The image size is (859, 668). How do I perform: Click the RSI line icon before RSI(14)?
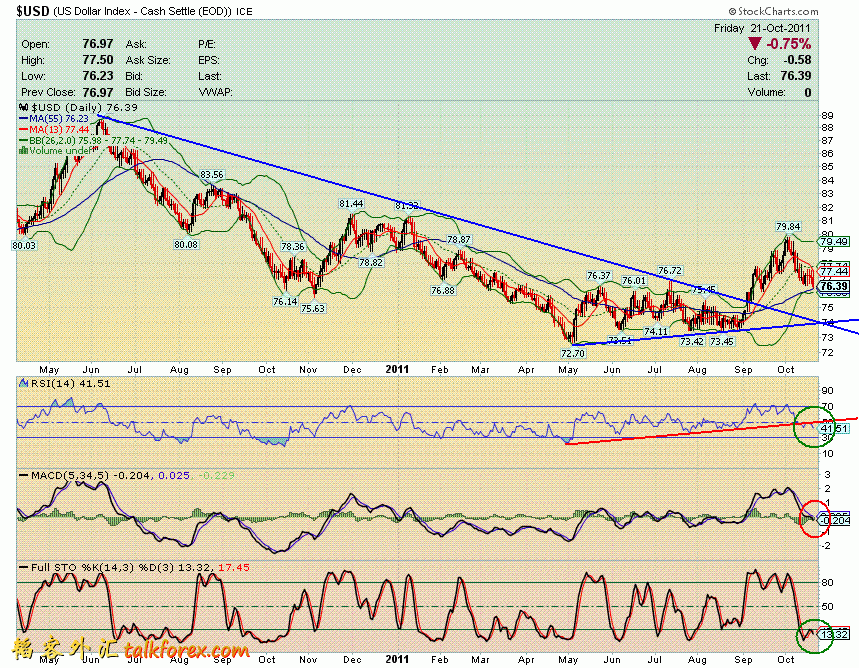click(24, 384)
